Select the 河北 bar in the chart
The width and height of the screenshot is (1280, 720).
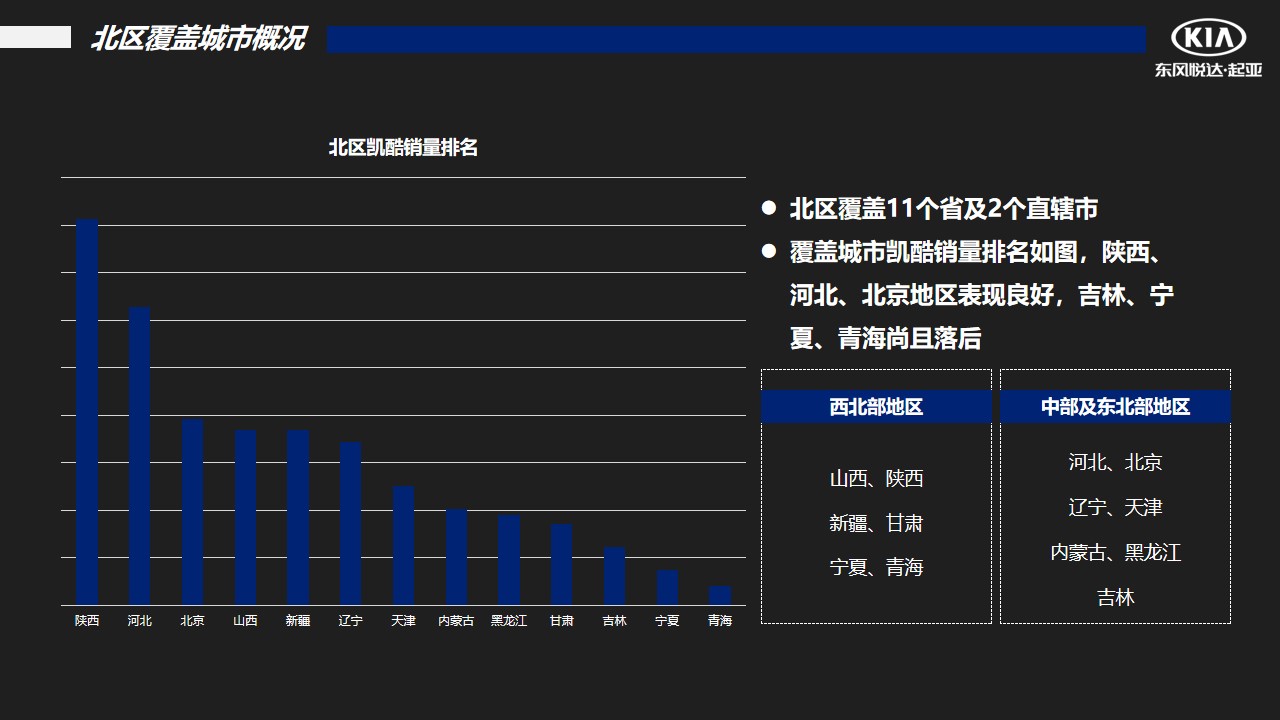(x=140, y=456)
